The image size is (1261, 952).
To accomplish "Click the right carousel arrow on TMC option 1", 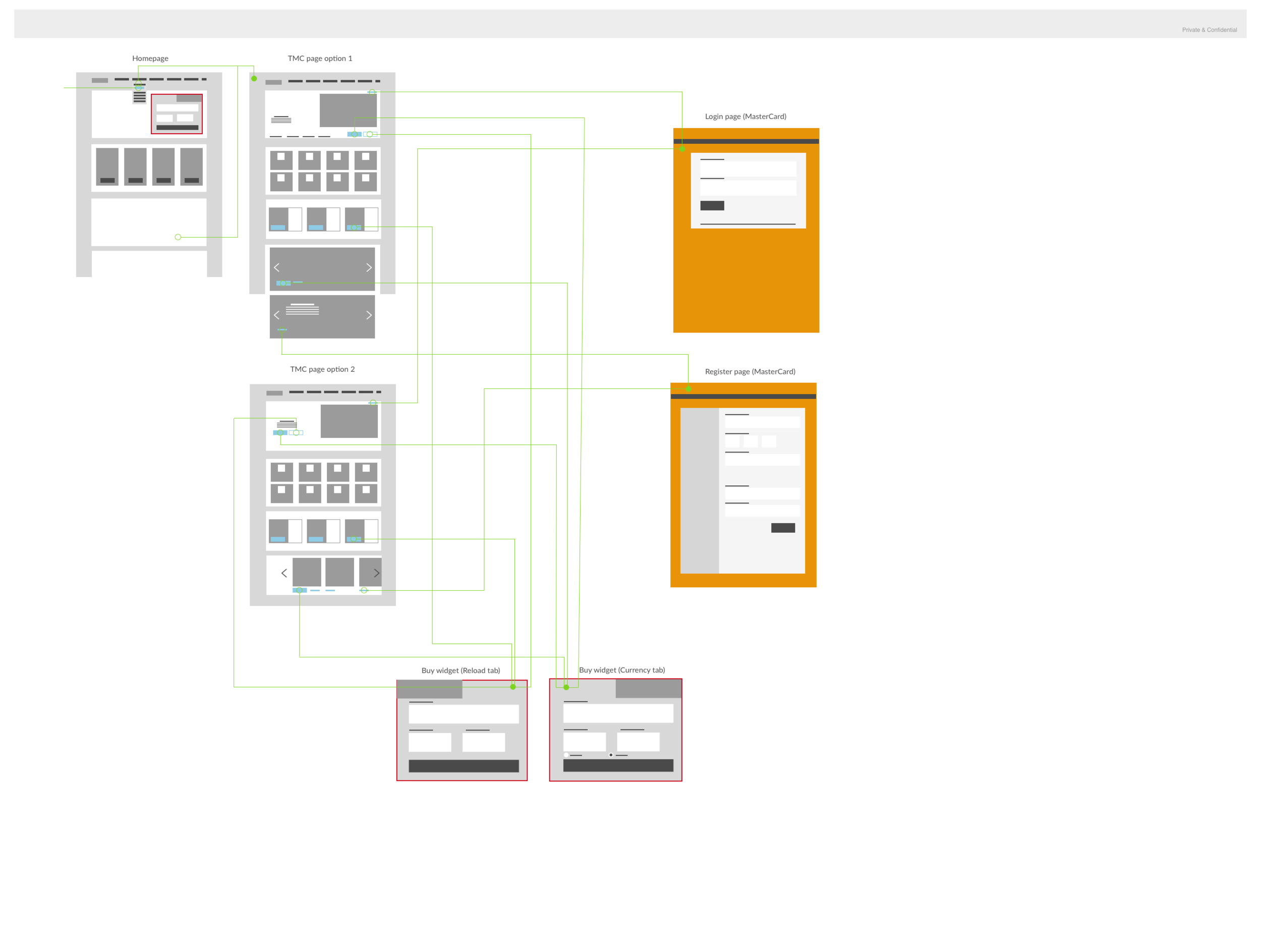I will pos(369,267).
